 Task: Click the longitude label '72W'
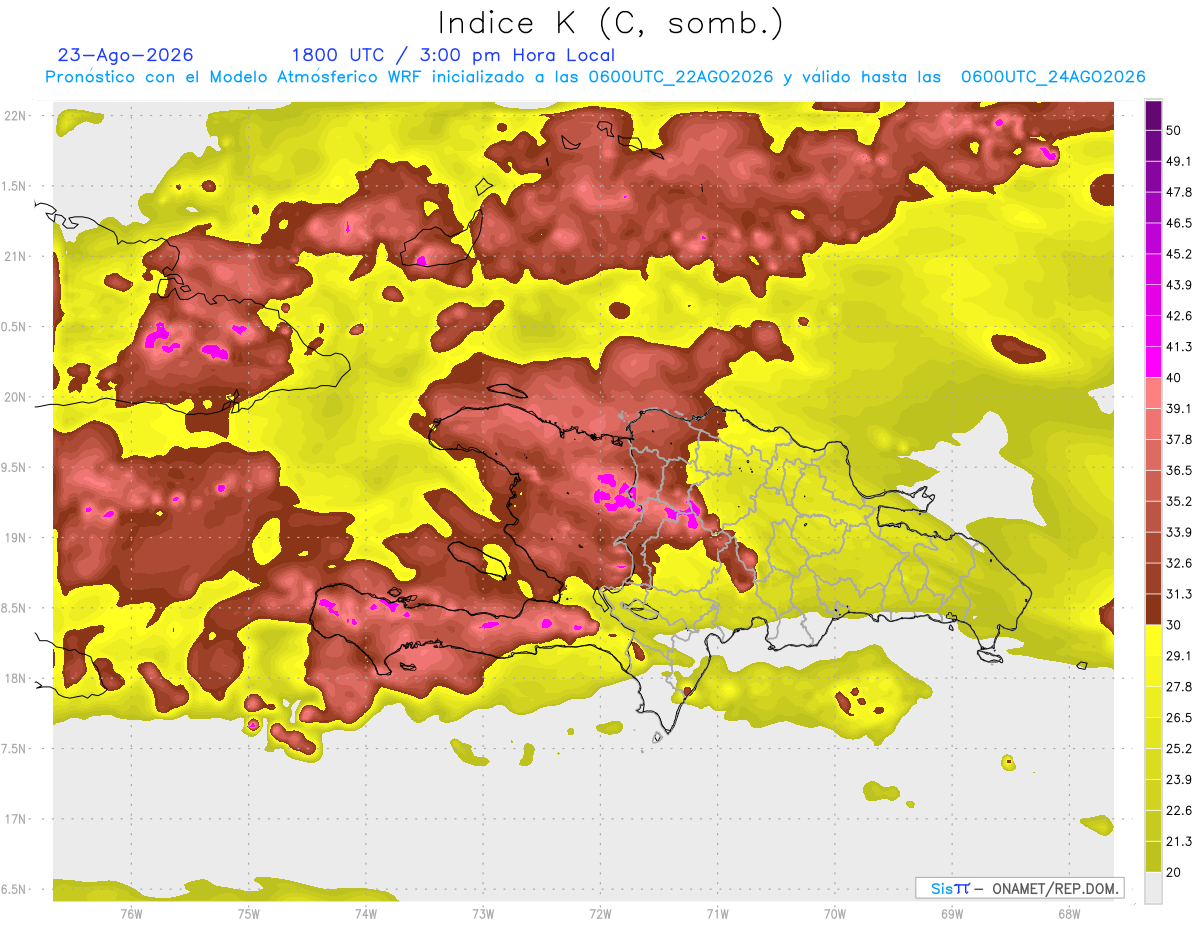point(600,914)
